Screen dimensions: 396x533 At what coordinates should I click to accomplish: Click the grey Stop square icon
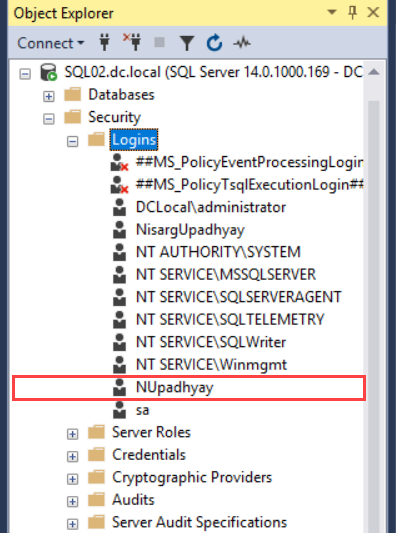(159, 43)
